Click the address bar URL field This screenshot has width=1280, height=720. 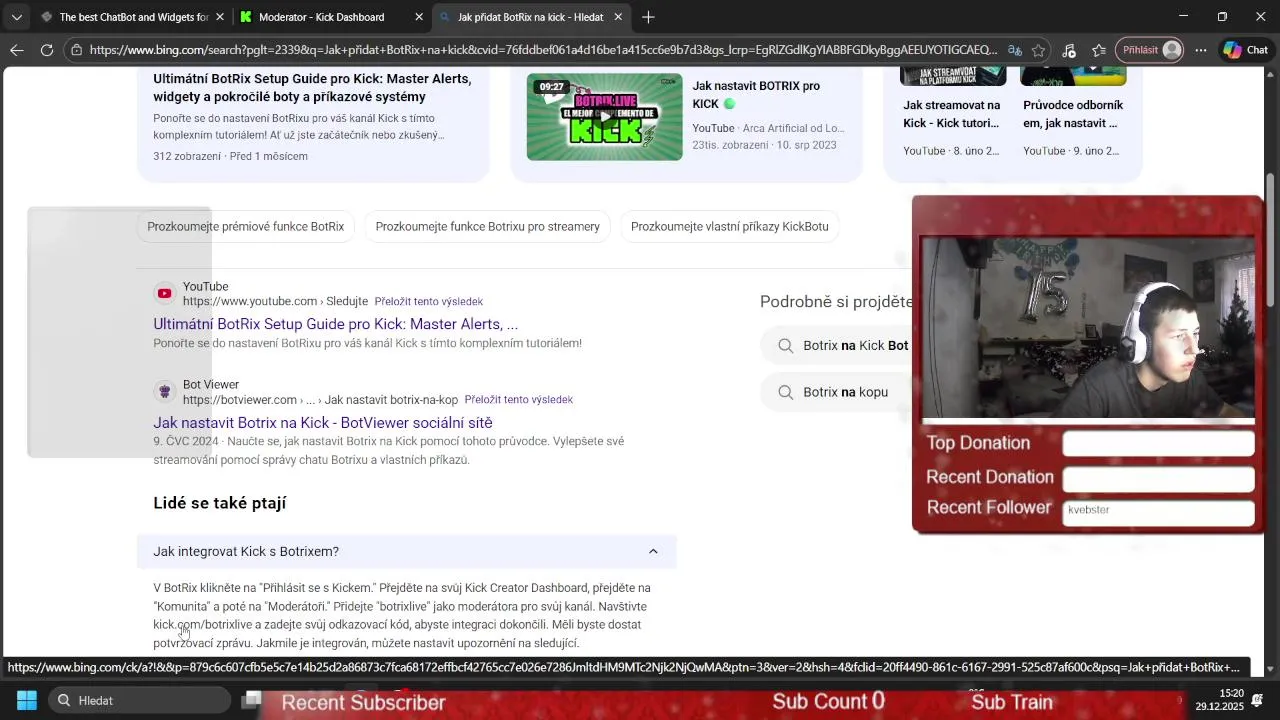pos(543,50)
